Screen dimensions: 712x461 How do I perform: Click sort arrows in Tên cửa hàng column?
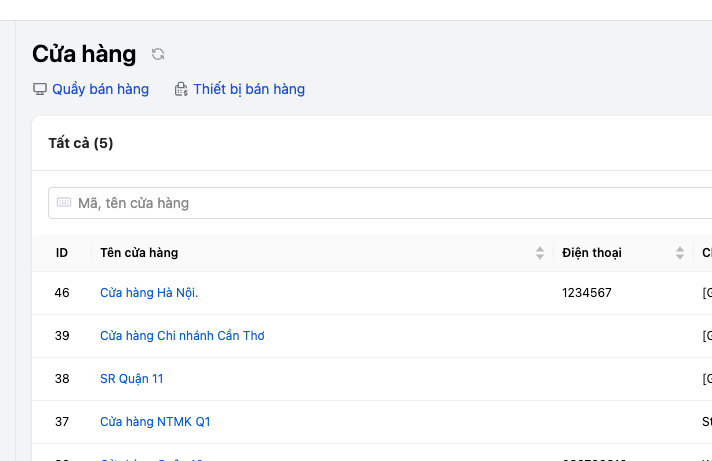click(x=540, y=253)
